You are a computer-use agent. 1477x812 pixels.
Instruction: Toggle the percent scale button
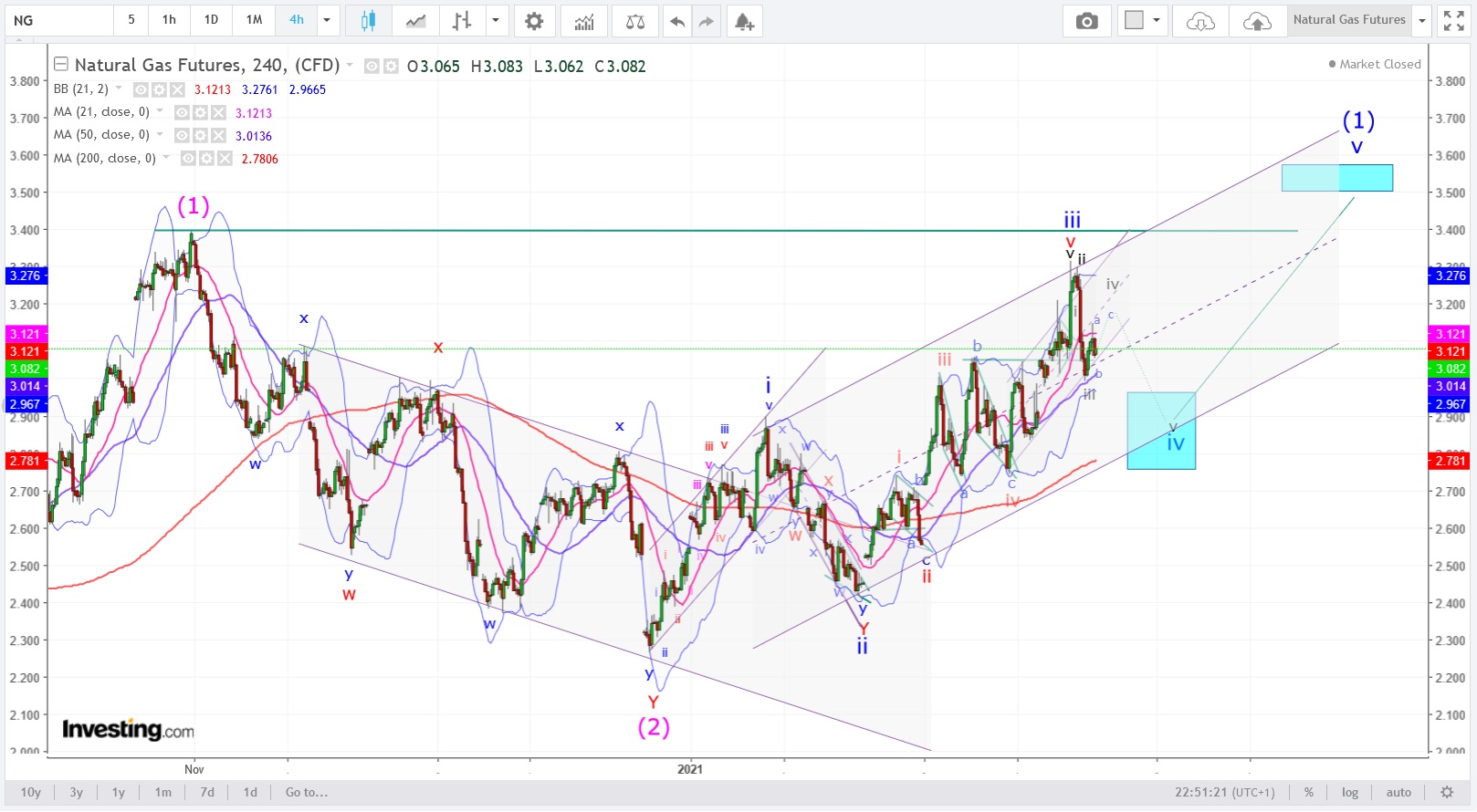click(x=1308, y=792)
